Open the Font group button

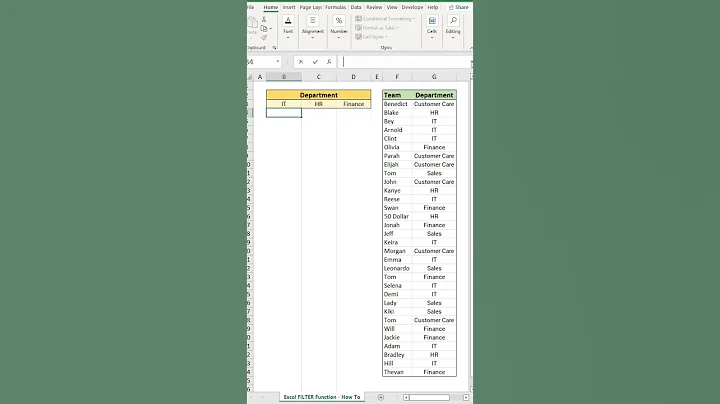click(x=288, y=27)
